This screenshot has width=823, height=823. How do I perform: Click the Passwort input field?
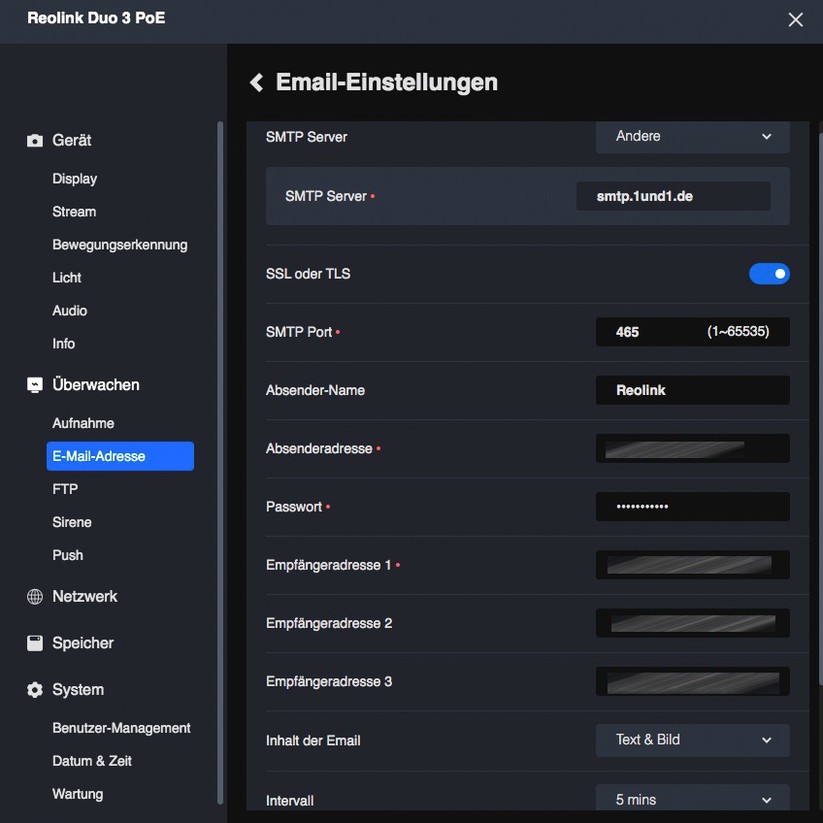coord(692,506)
